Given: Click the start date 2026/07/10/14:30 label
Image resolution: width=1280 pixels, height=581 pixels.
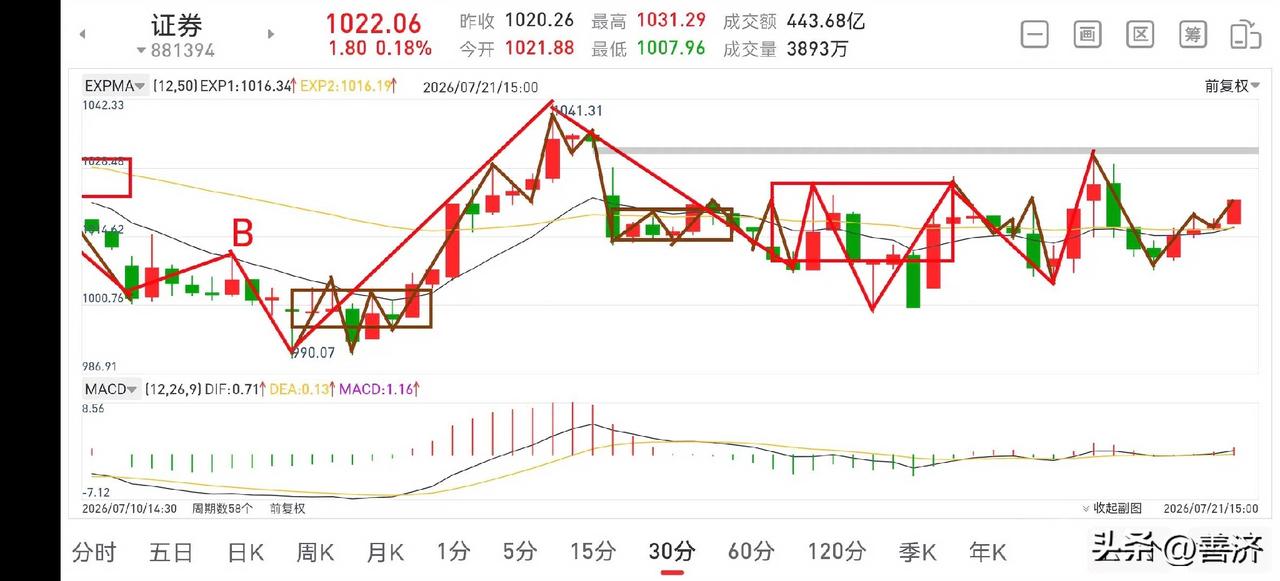Looking at the screenshot, I should pyautogui.click(x=130, y=508).
